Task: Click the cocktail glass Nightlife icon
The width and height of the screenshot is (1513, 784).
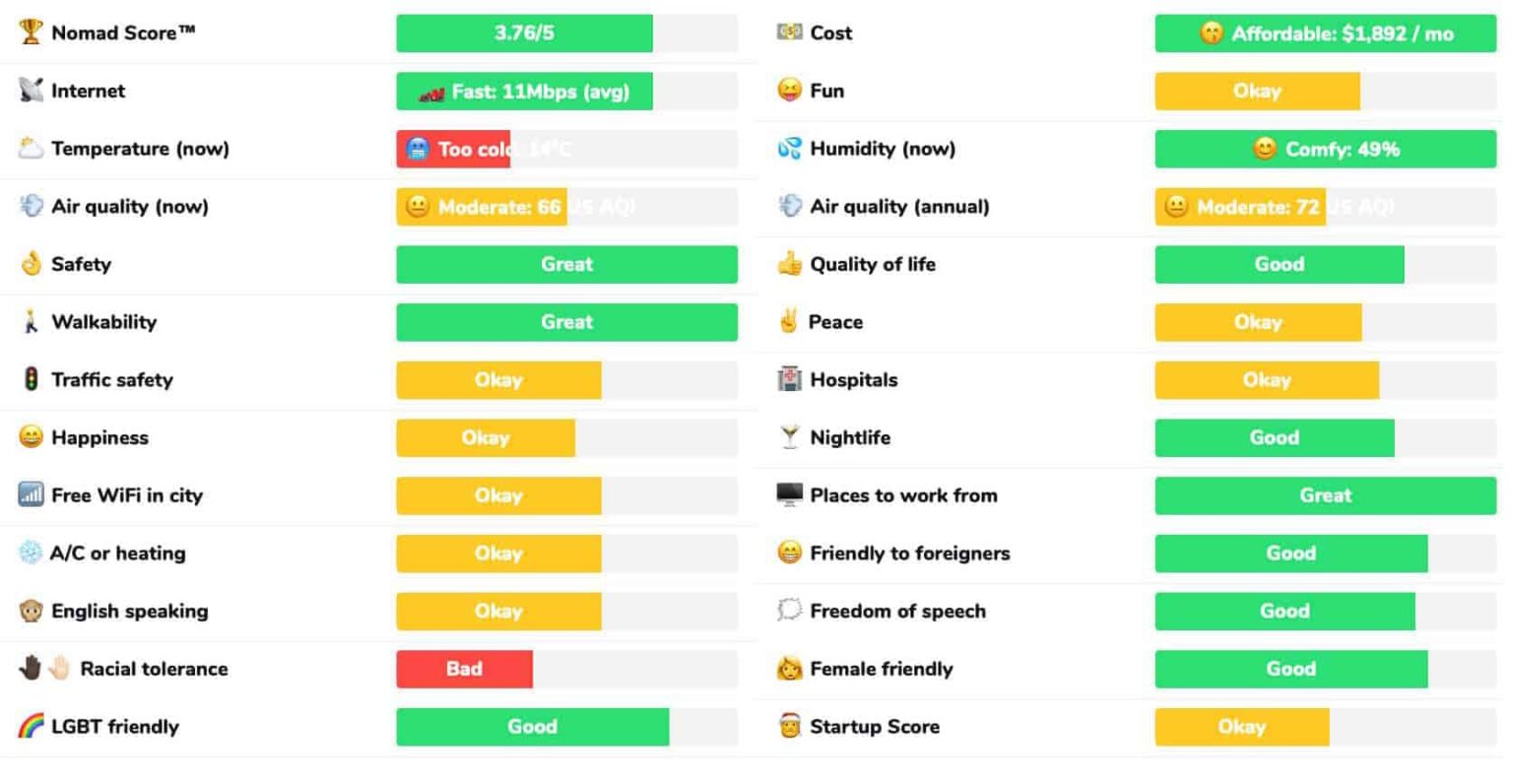Action: [789, 437]
